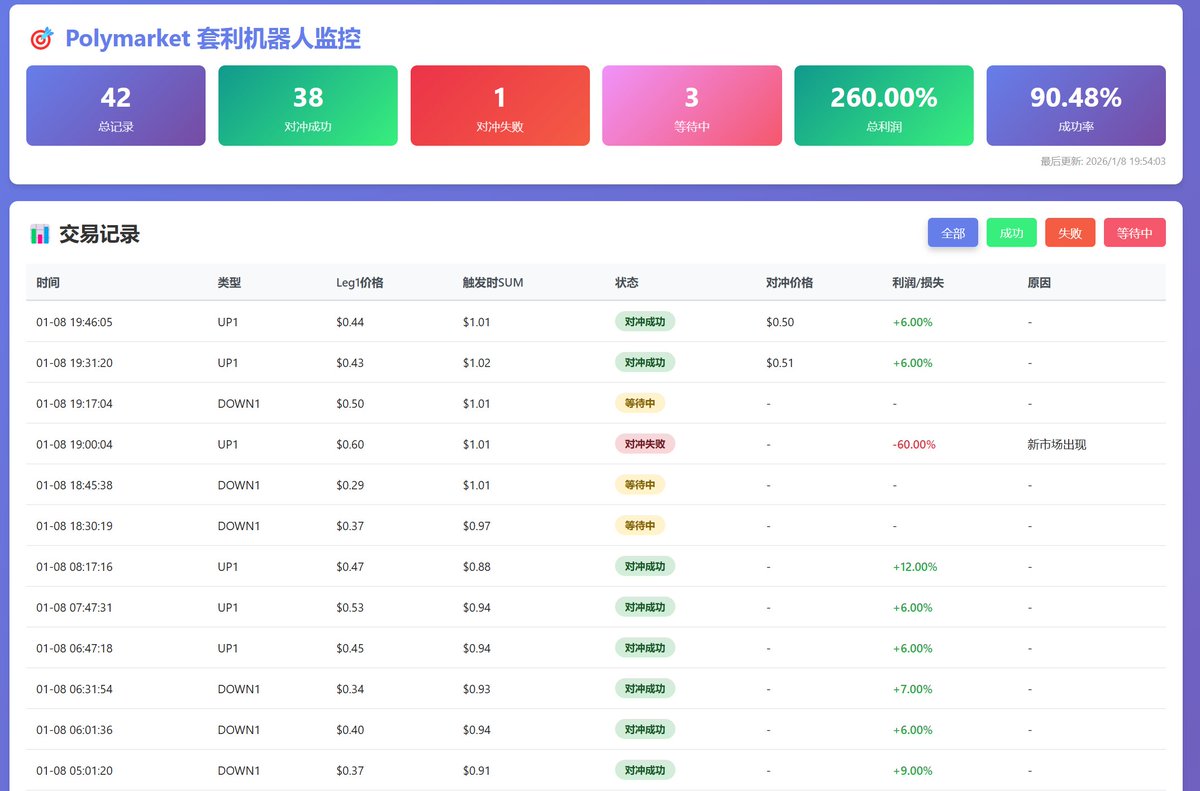Click trigger SUM value $1.02
The width and height of the screenshot is (1200, 791).
(x=477, y=363)
